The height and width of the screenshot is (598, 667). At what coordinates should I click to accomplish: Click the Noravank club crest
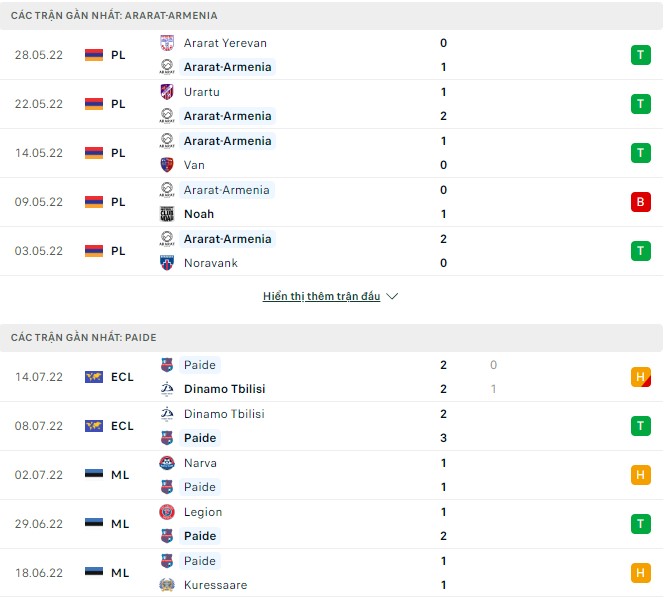(167, 263)
